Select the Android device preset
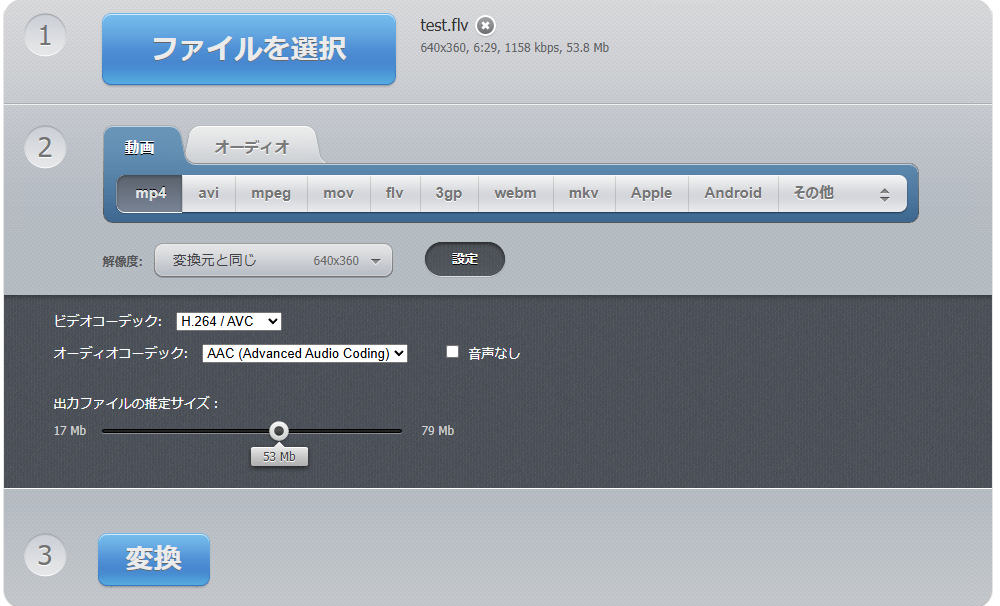This screenshot has height=606, width=1000. coord(733,193)
